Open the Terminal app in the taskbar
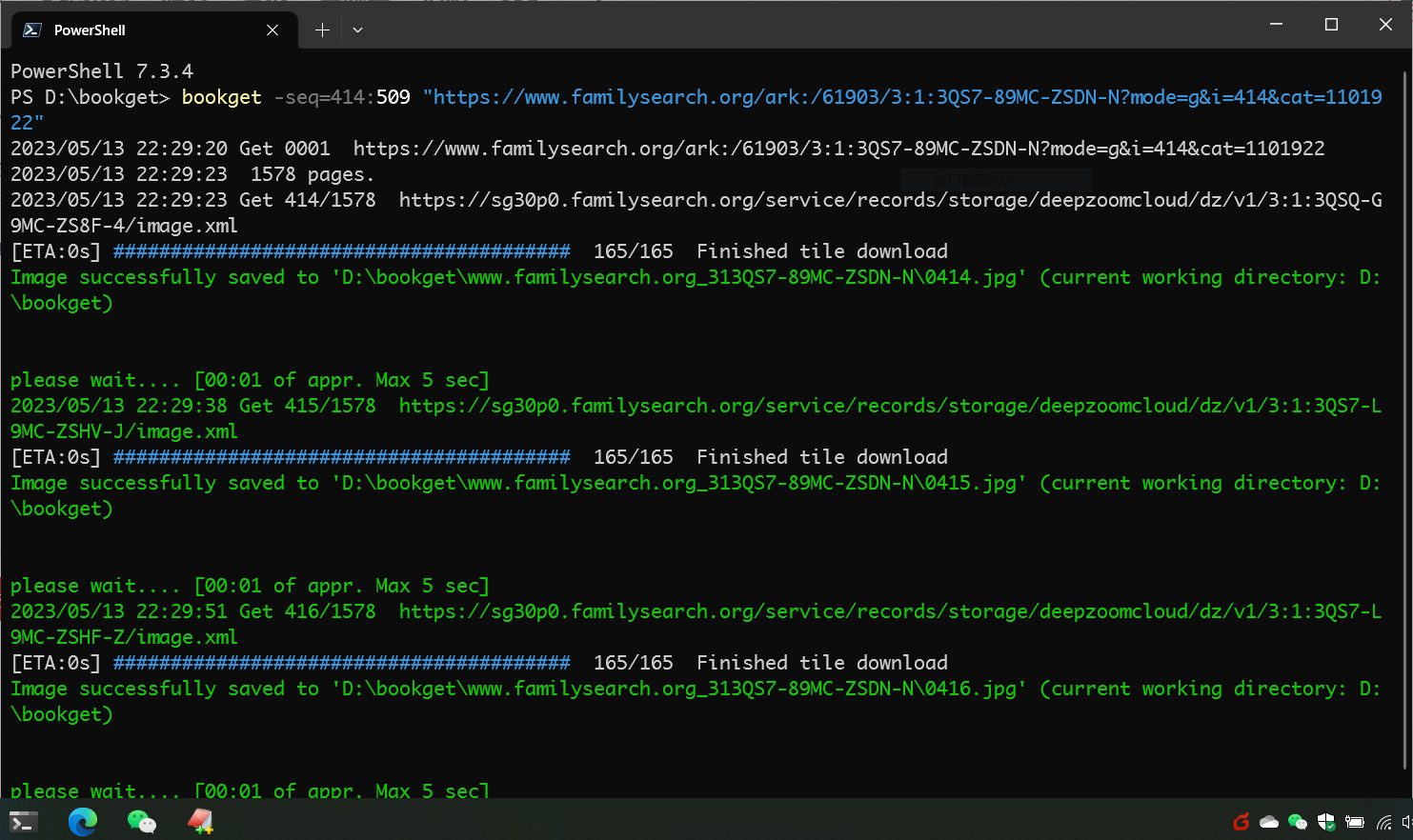The width and height of the screenshot is (1413, 840). (x=24, y=821)
